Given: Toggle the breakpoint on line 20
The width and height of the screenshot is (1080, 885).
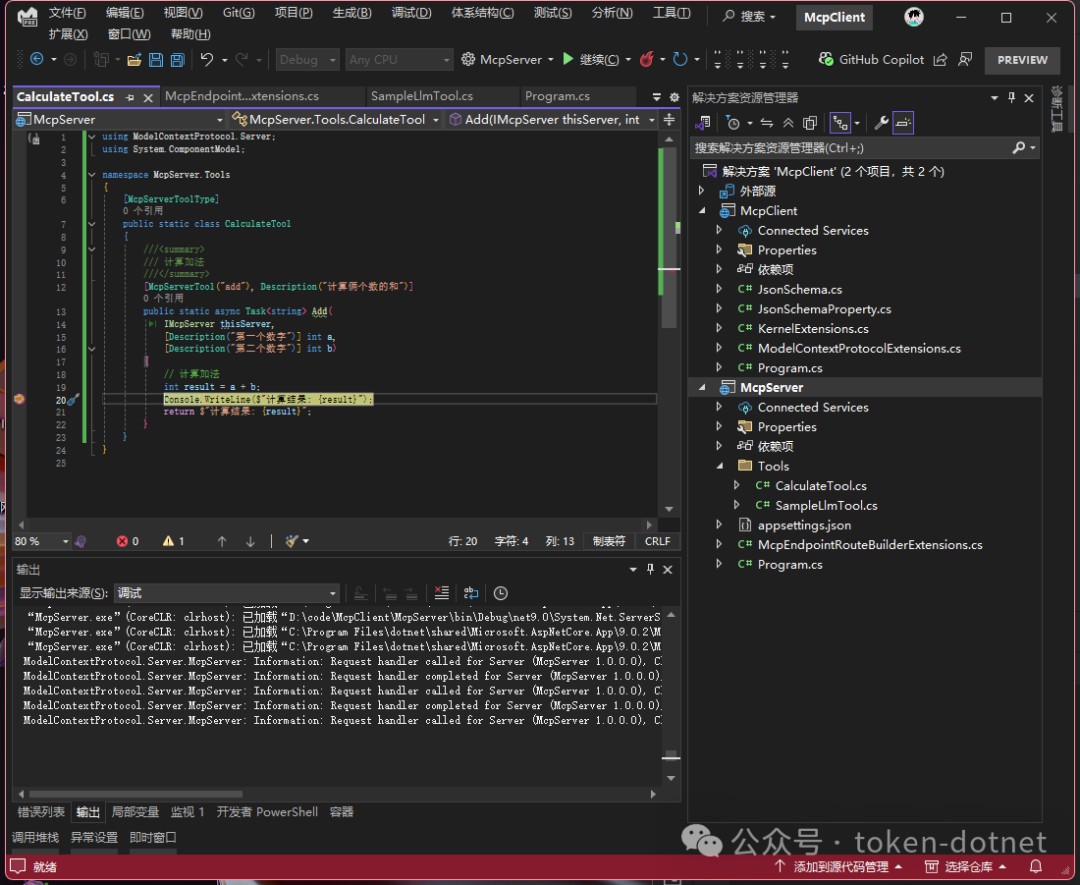Looking at the screenshot, I should click(19, 399).
